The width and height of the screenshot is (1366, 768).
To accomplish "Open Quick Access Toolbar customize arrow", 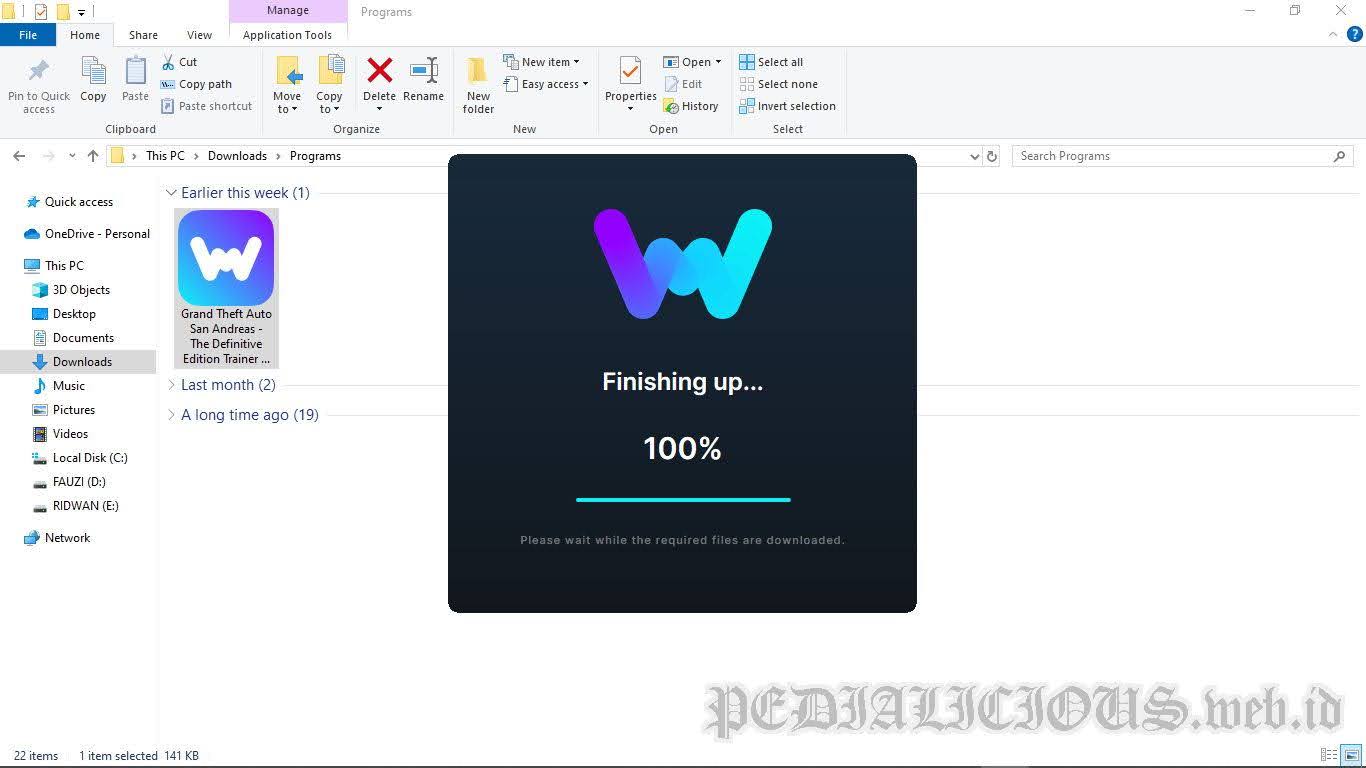I will (82, 12).
